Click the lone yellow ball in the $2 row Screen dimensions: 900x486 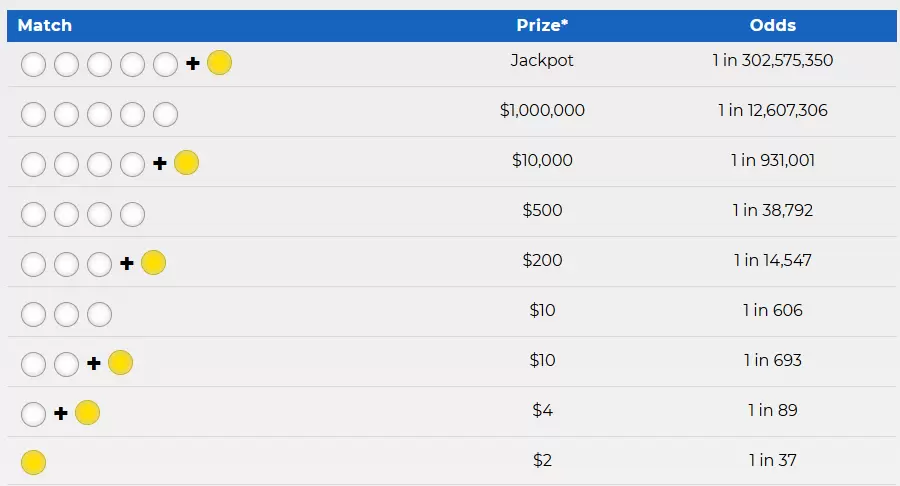(x=33, y=463)
